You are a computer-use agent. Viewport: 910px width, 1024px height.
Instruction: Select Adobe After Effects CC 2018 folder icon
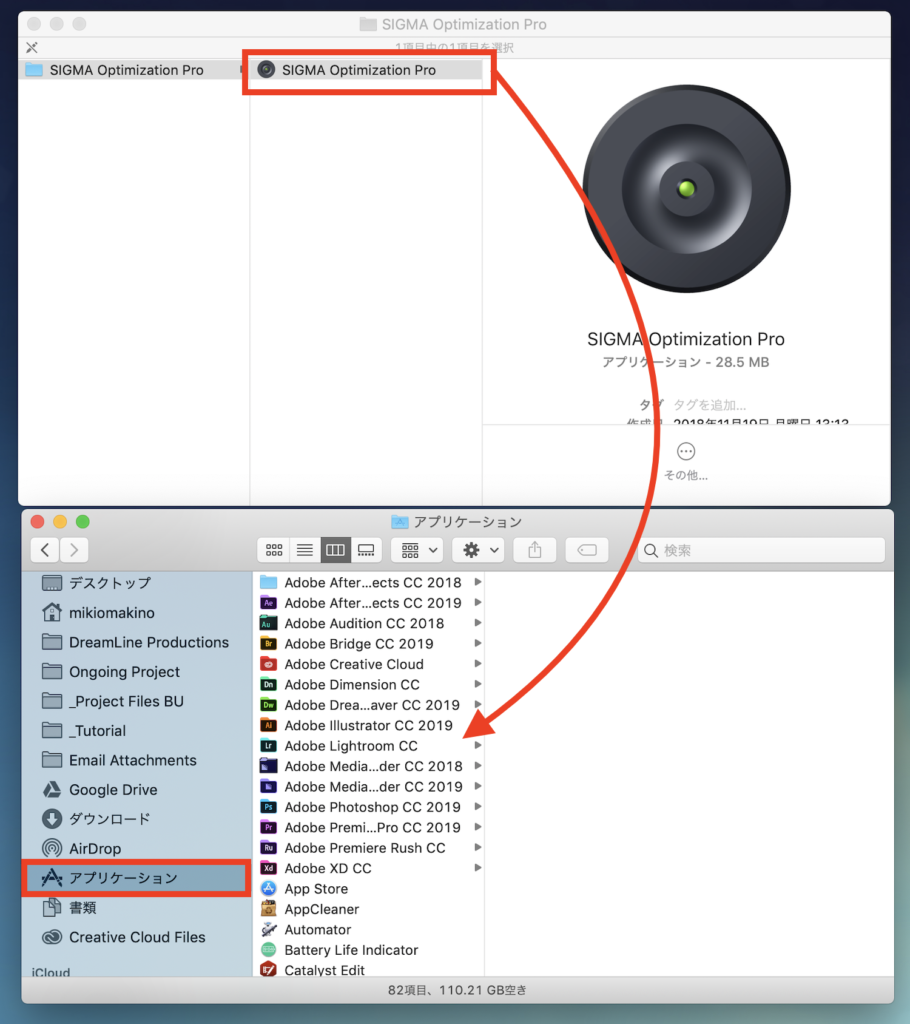click(268, 582)
